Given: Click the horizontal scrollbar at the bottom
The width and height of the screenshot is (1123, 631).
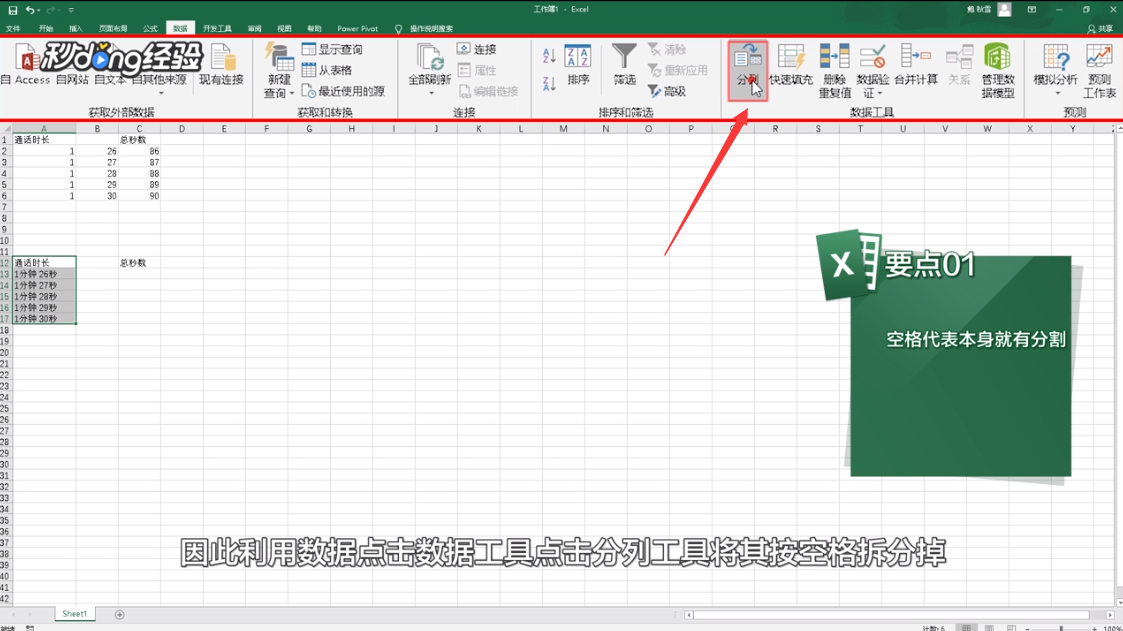Looking at the screenshot, I should click(891, 615).
